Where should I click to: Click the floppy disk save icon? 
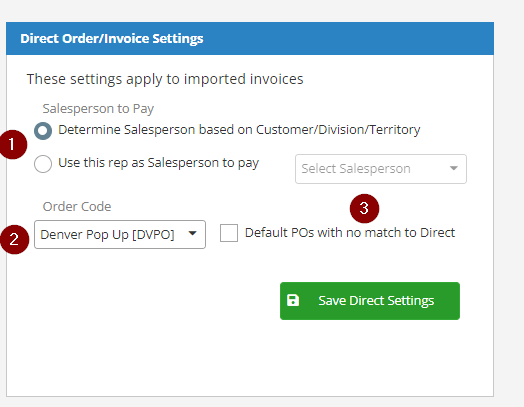coord(293,300)
